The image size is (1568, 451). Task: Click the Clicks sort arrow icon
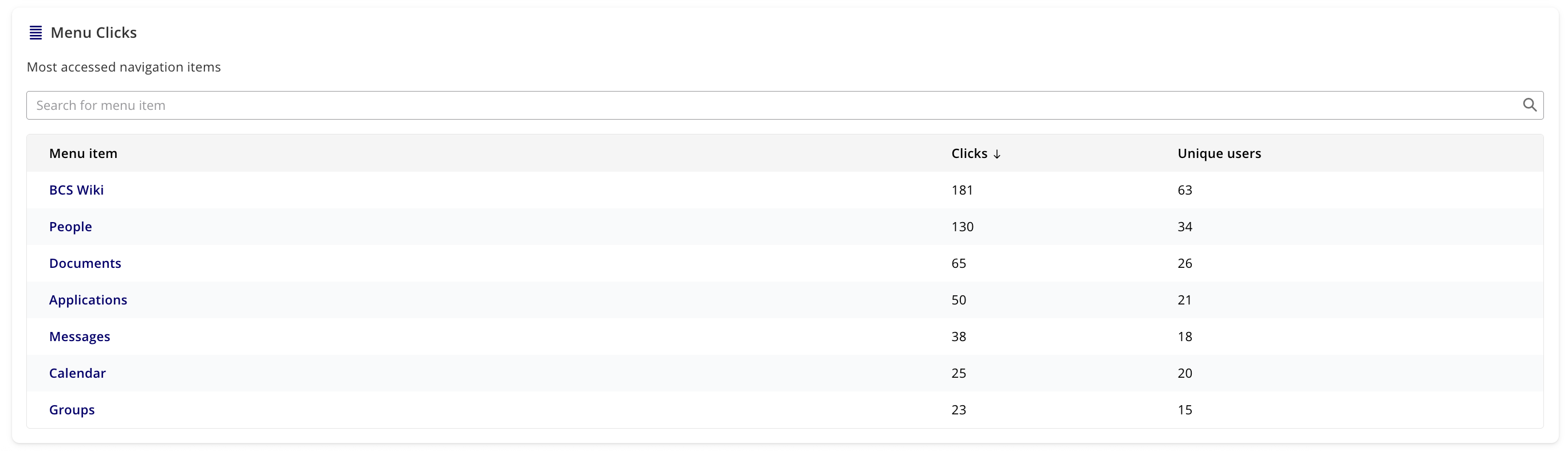pyautogui.click(x=996, y=154)
